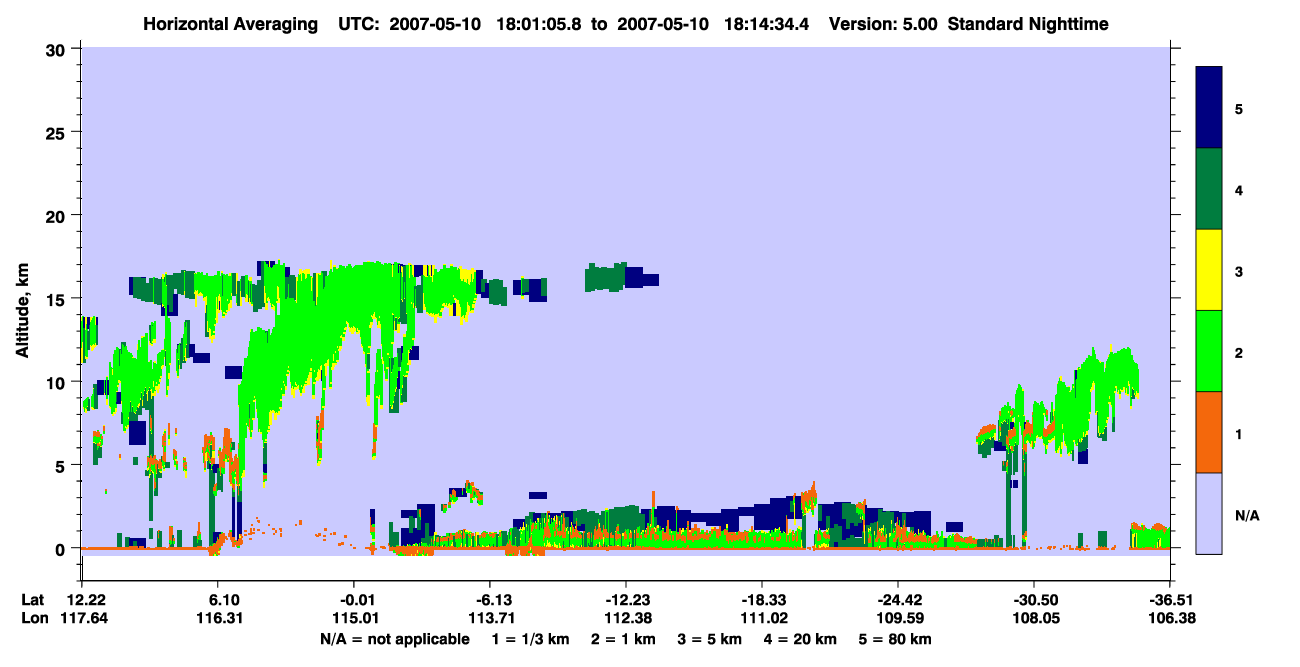1300x667 pixels.
Task: Click the longitude value 113.71
Action: tap(490, 618)
